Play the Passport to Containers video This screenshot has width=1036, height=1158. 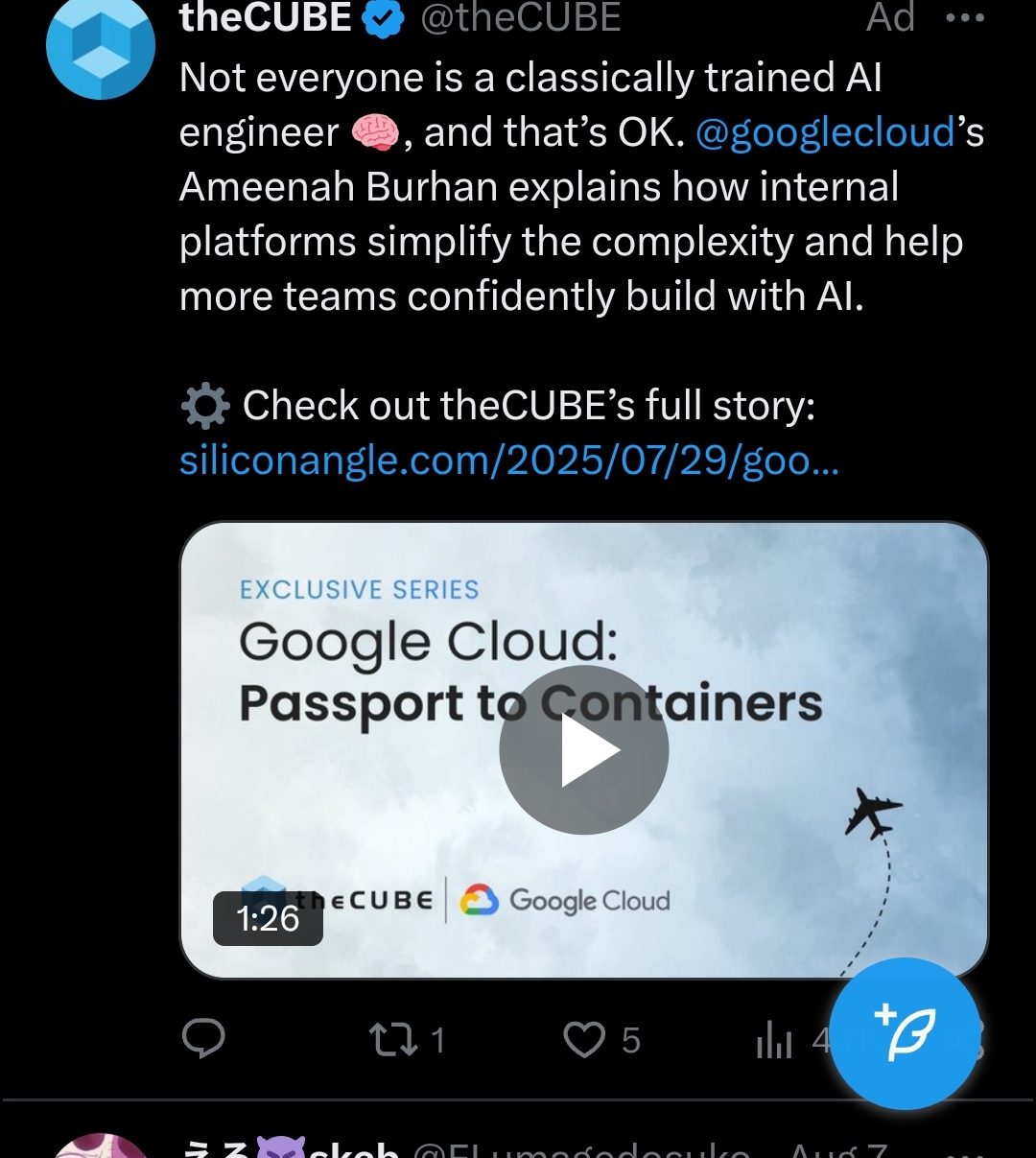(x=584, y=750)
